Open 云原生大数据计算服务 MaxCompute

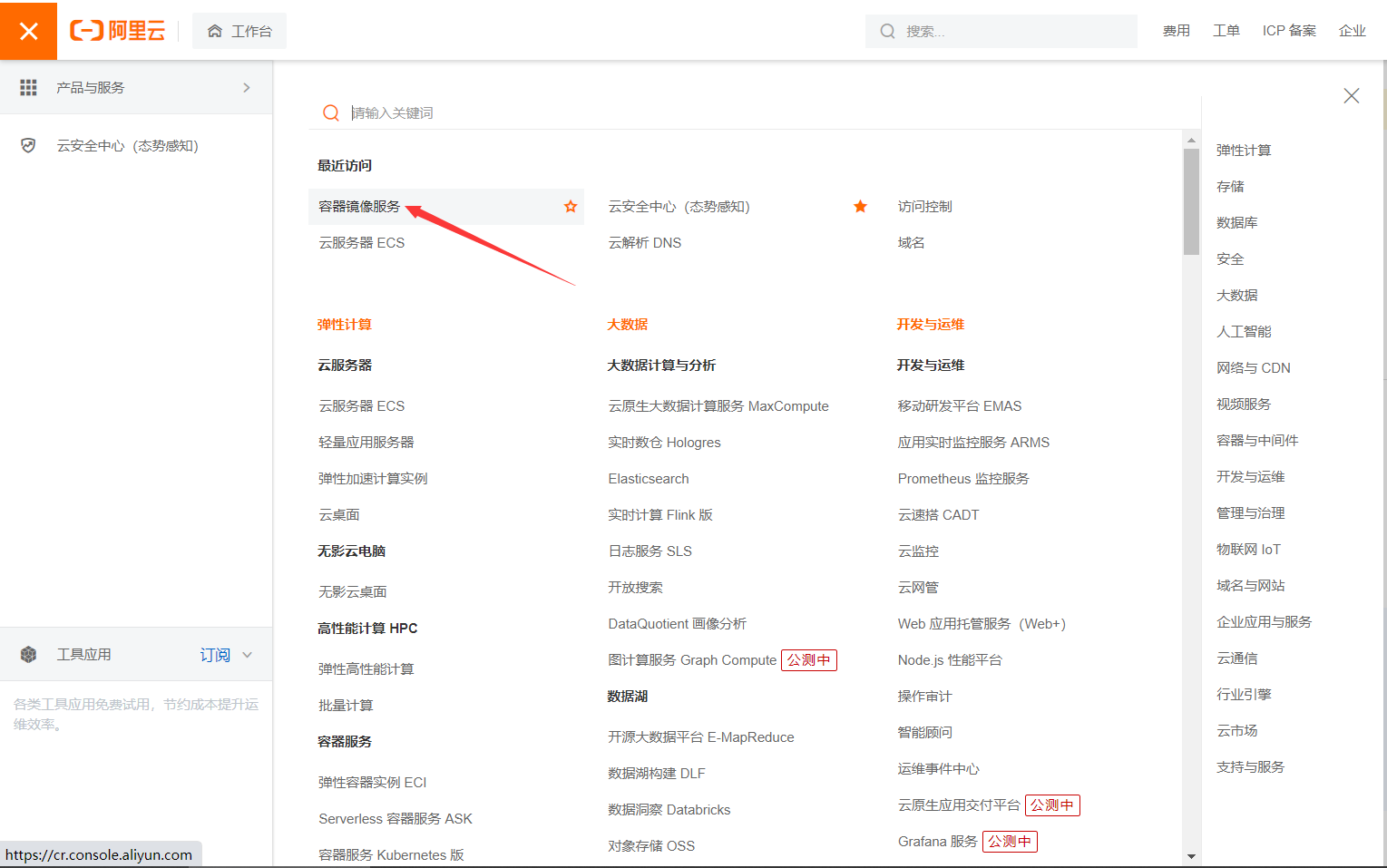point(718,406)
